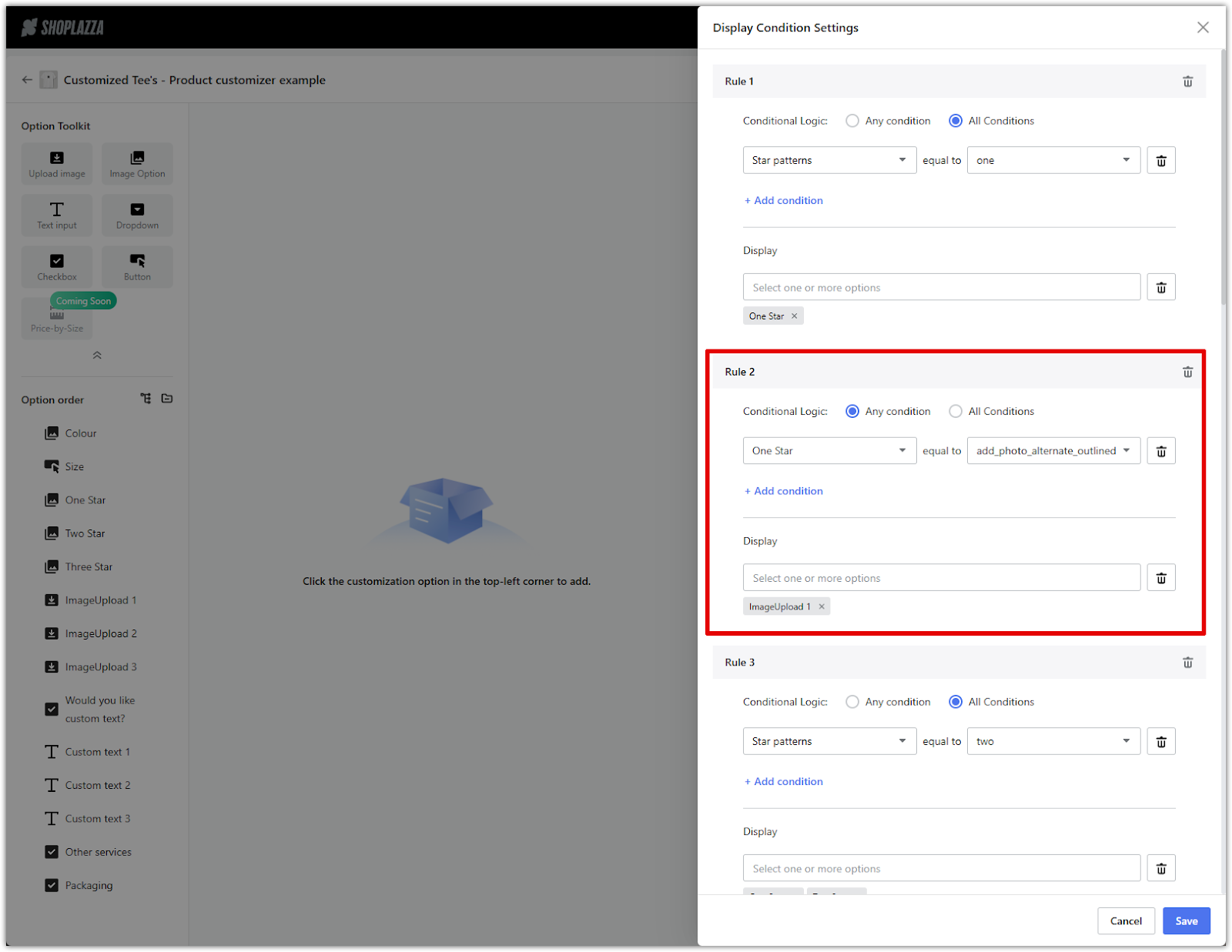Save the display condition settings

[1186, 921]
